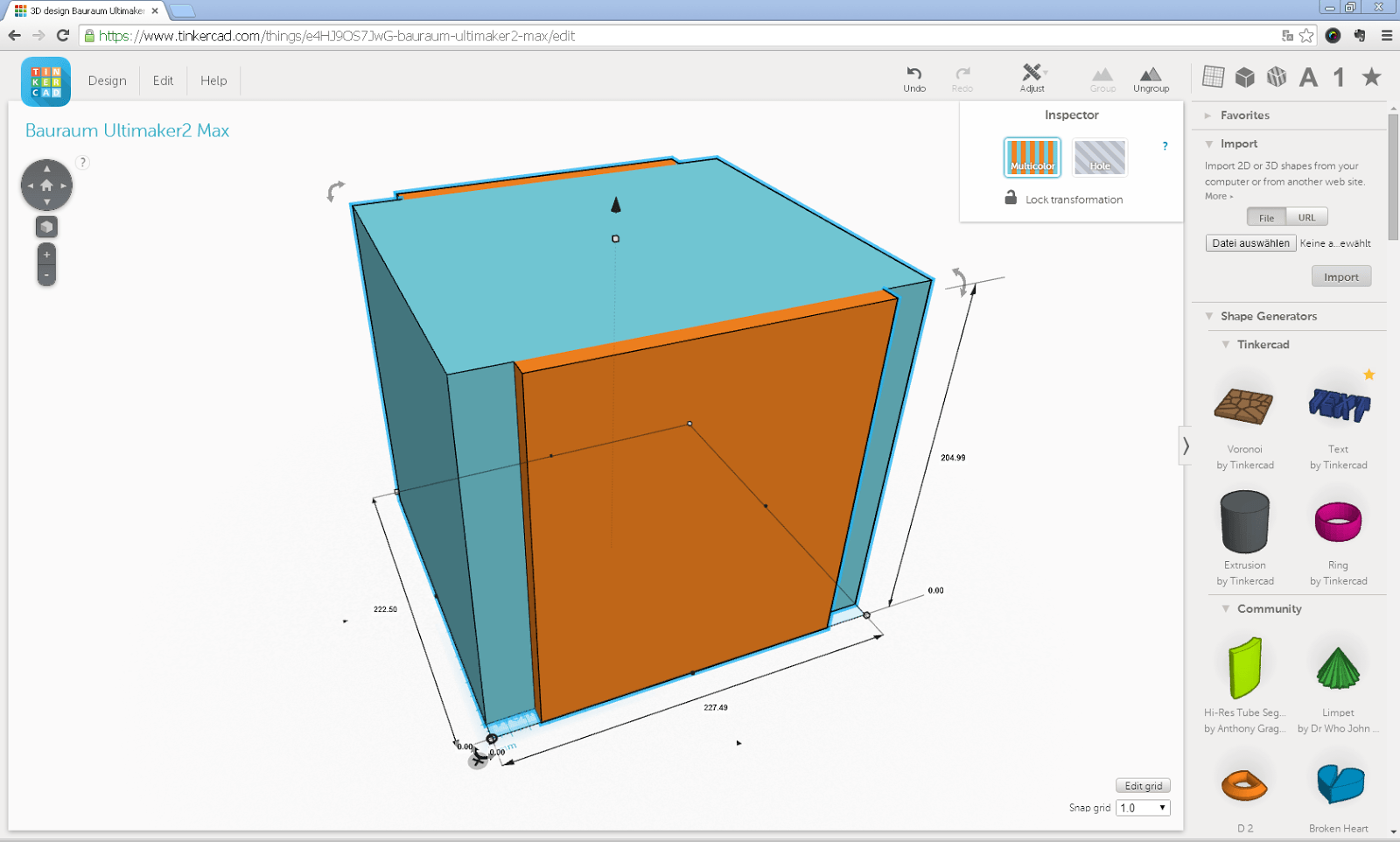The height and width of the screenshot is (842, 1400).
Task: Click the Import button
Action: click(1341, 276)
